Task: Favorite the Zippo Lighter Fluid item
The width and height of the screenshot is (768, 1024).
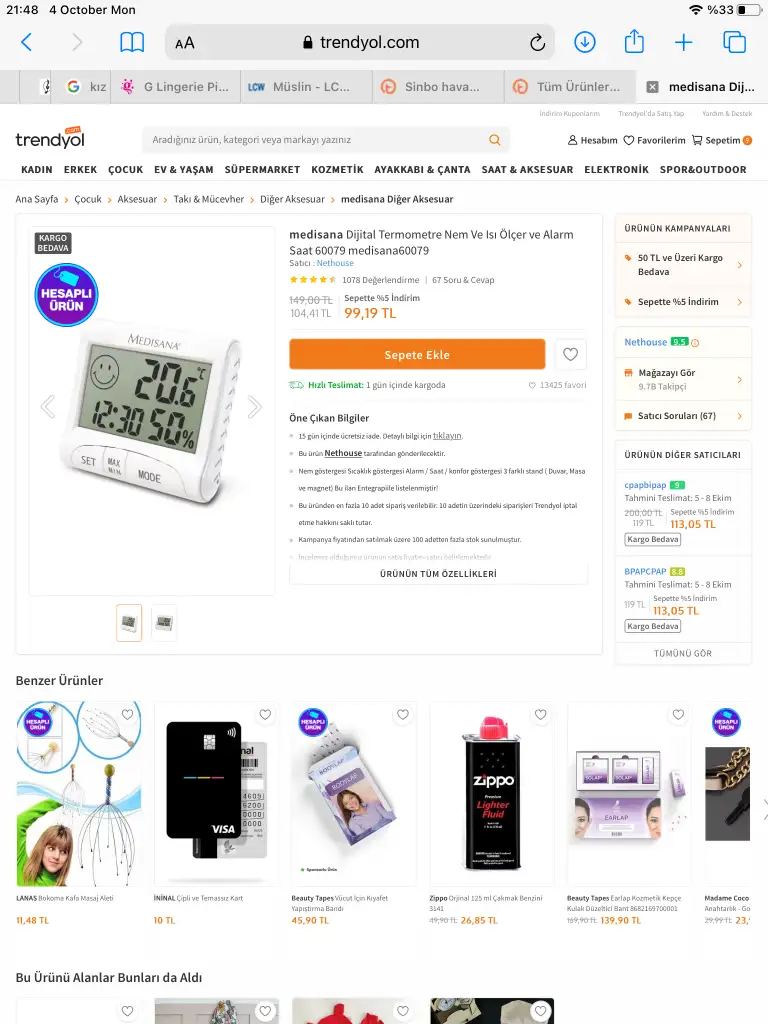Action: pos(540,714)
